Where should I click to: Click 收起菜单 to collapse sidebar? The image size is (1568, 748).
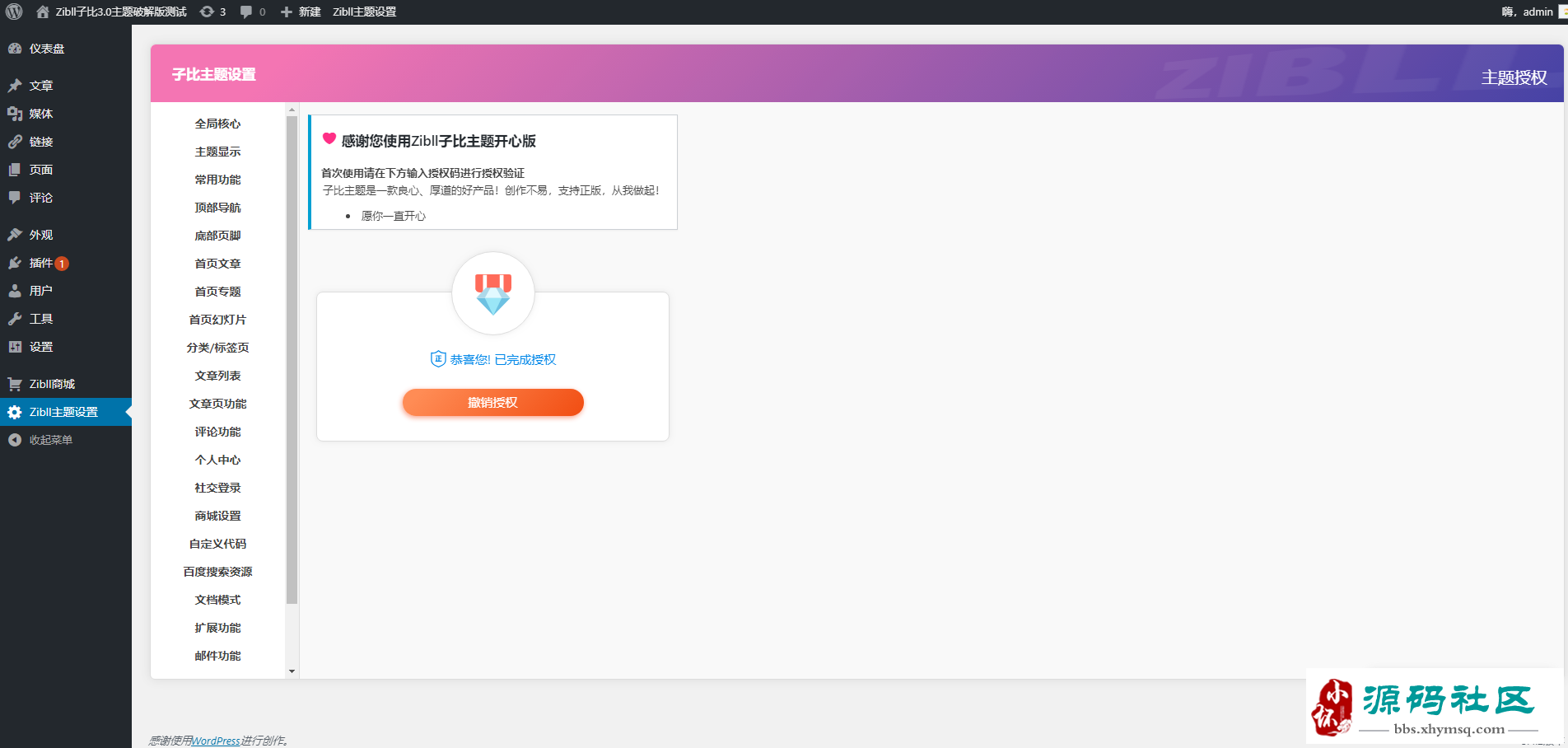pos(51,440)
